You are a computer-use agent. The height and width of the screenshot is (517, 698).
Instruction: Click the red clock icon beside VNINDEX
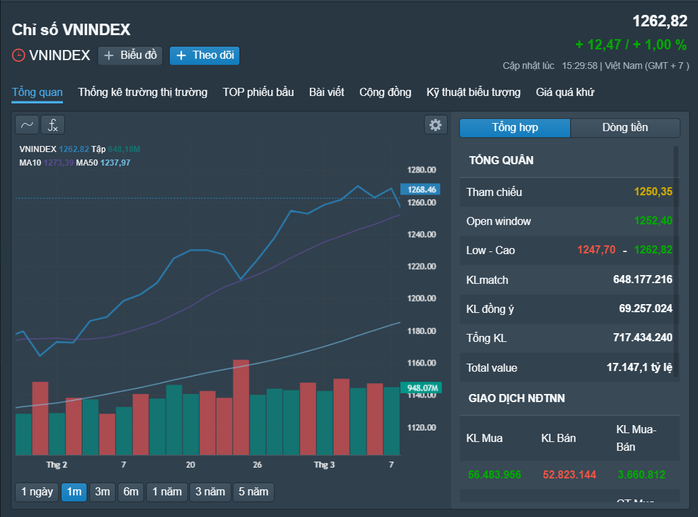pos(18,56)
